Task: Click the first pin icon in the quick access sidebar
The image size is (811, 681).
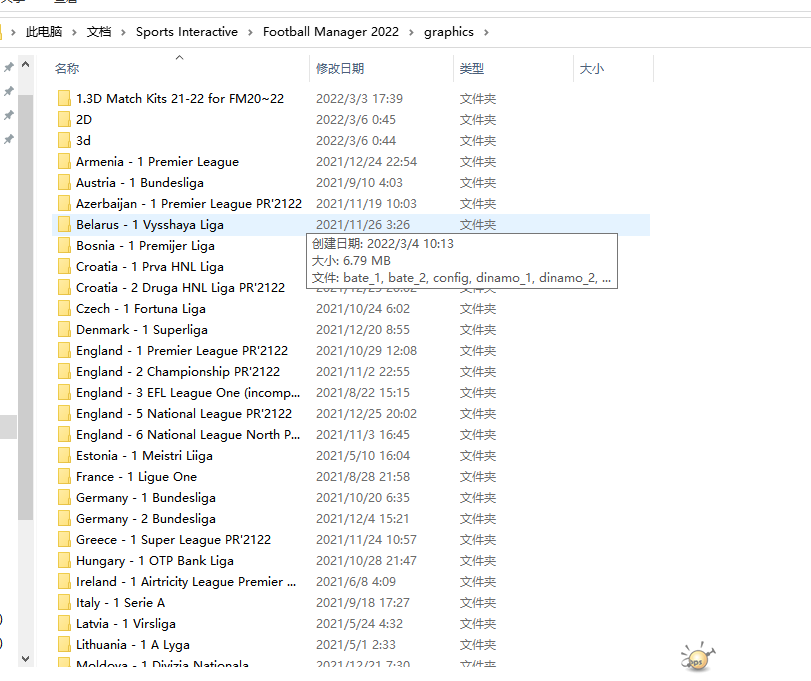Action: tap(9, 67)
